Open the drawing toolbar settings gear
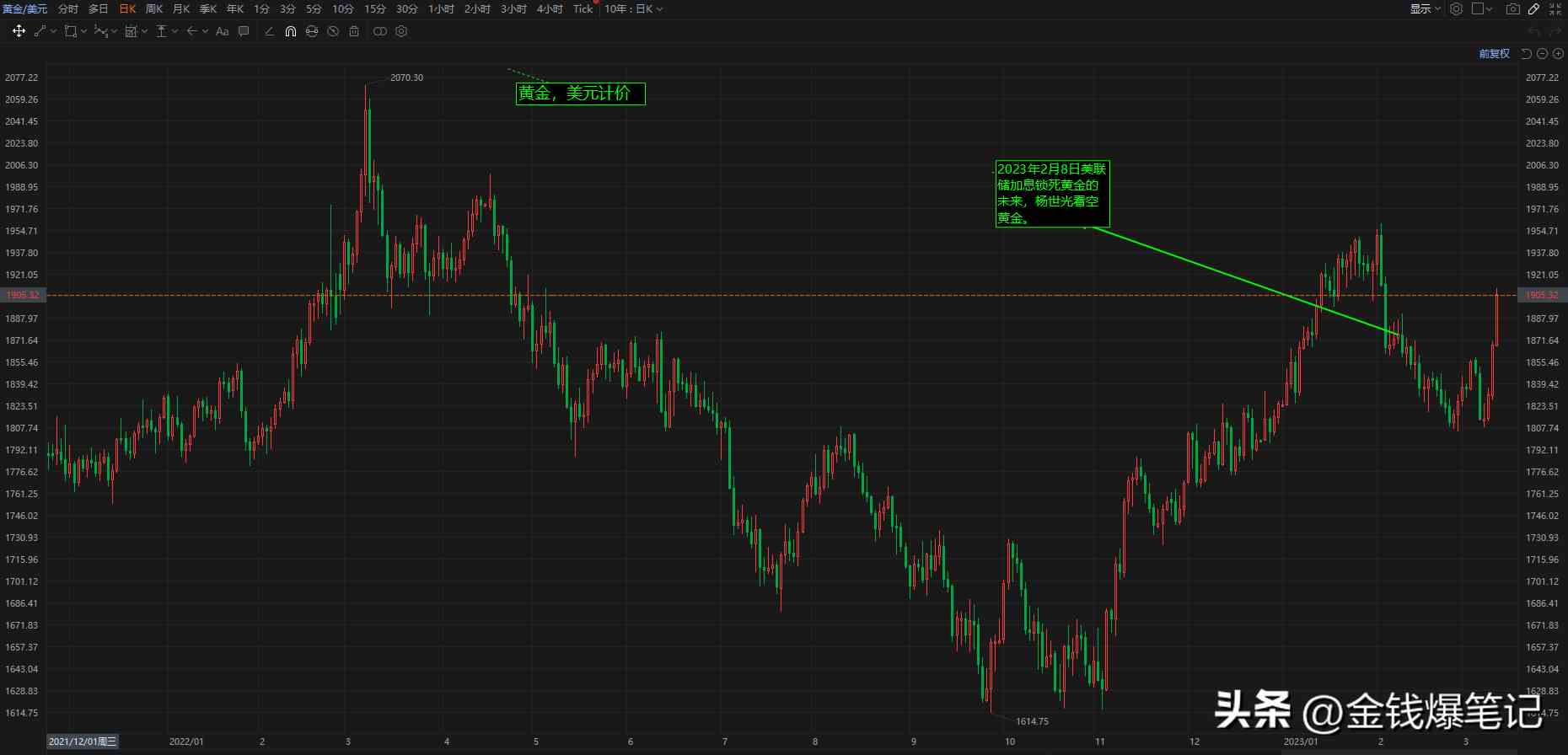 pyautogui.click(x=401, y=31)
